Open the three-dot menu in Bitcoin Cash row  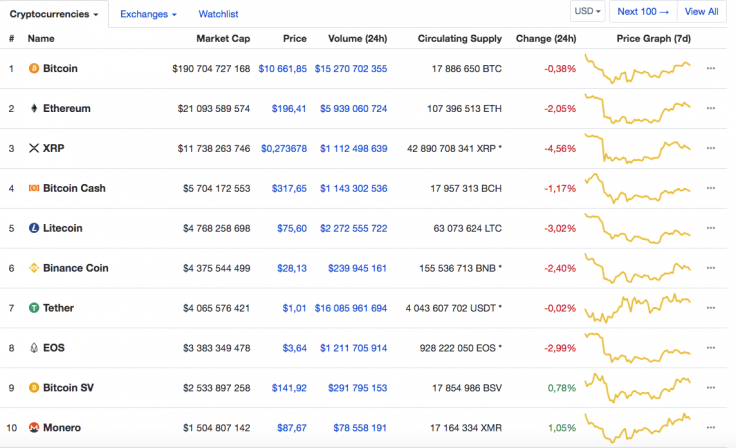(711, 188)
